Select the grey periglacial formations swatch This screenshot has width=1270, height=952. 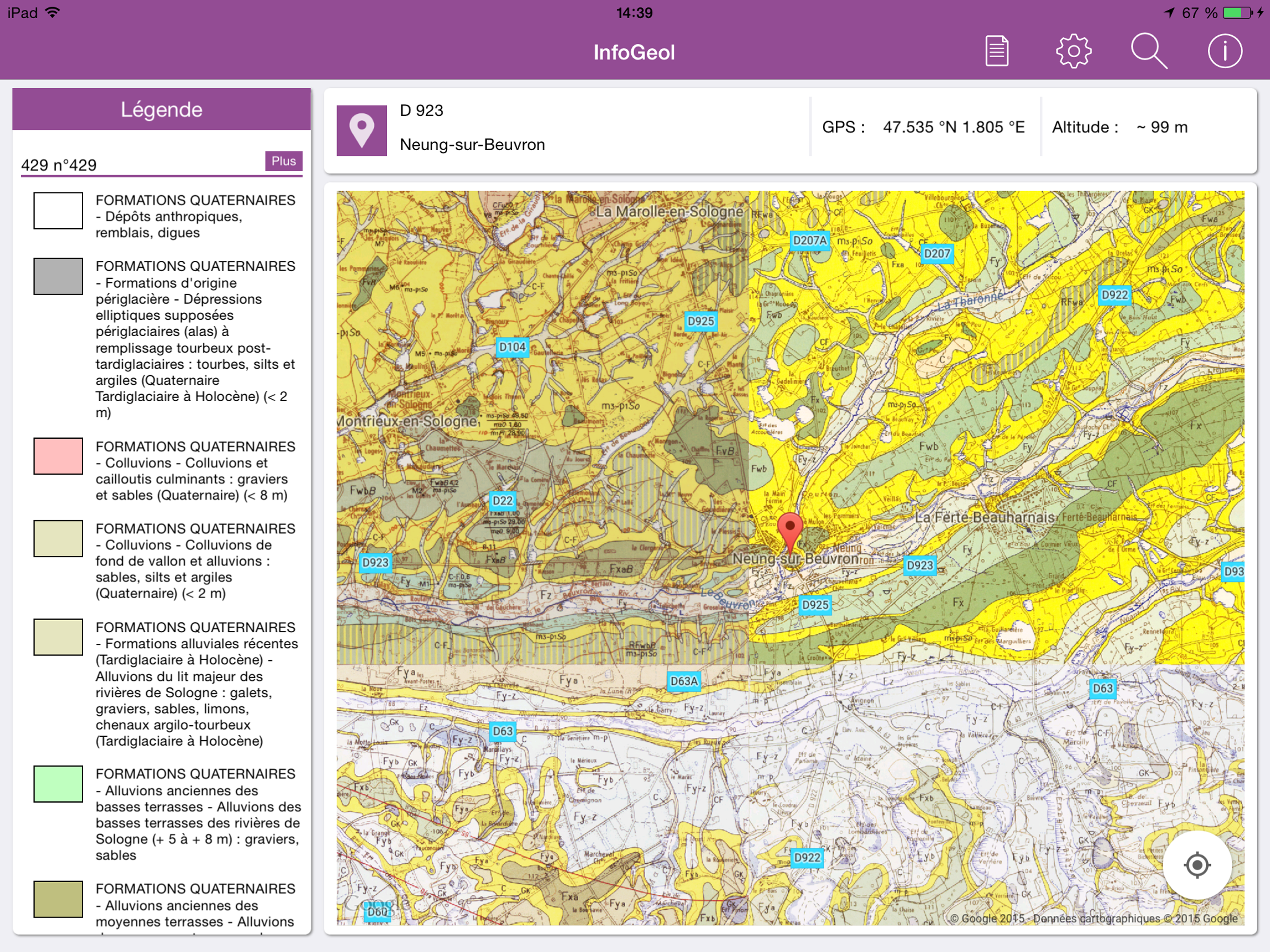pos(58,276)
